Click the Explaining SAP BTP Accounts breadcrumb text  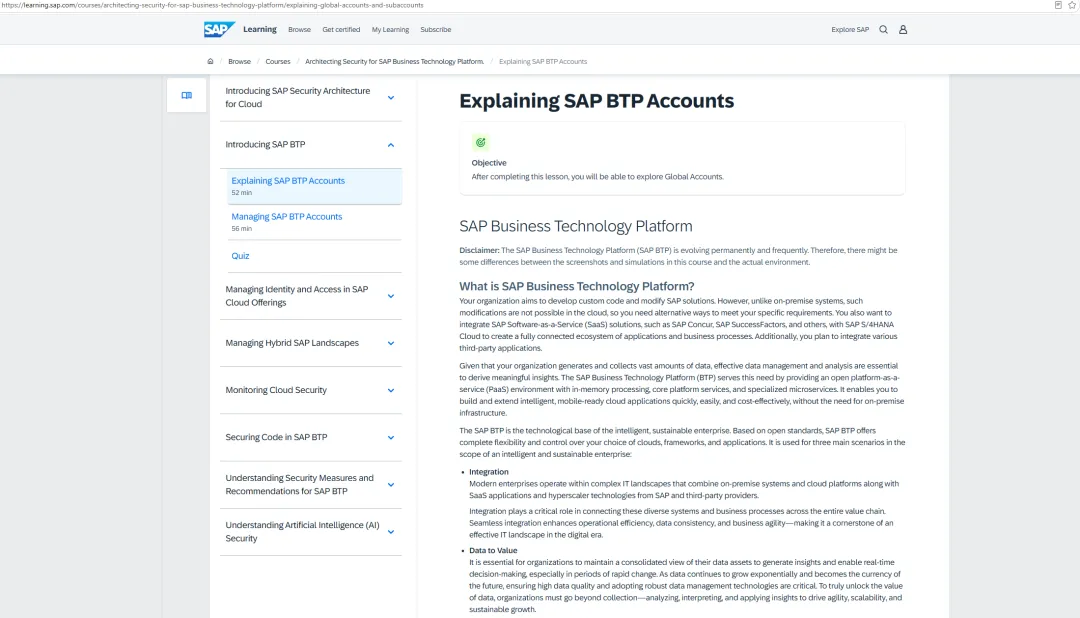(x=543, y=61)
